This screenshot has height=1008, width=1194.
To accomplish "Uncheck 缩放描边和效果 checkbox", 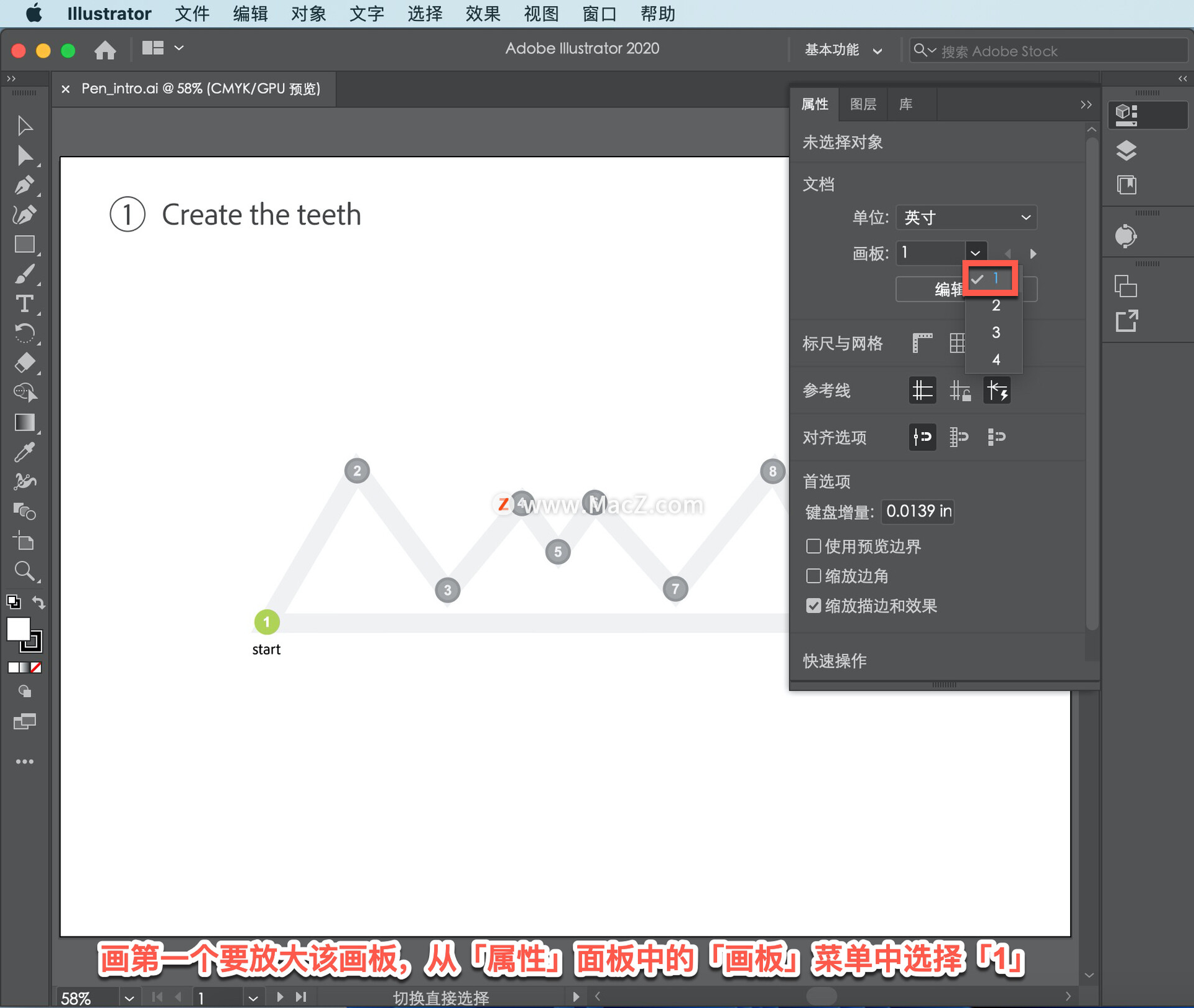I will [x=813, y=606].
